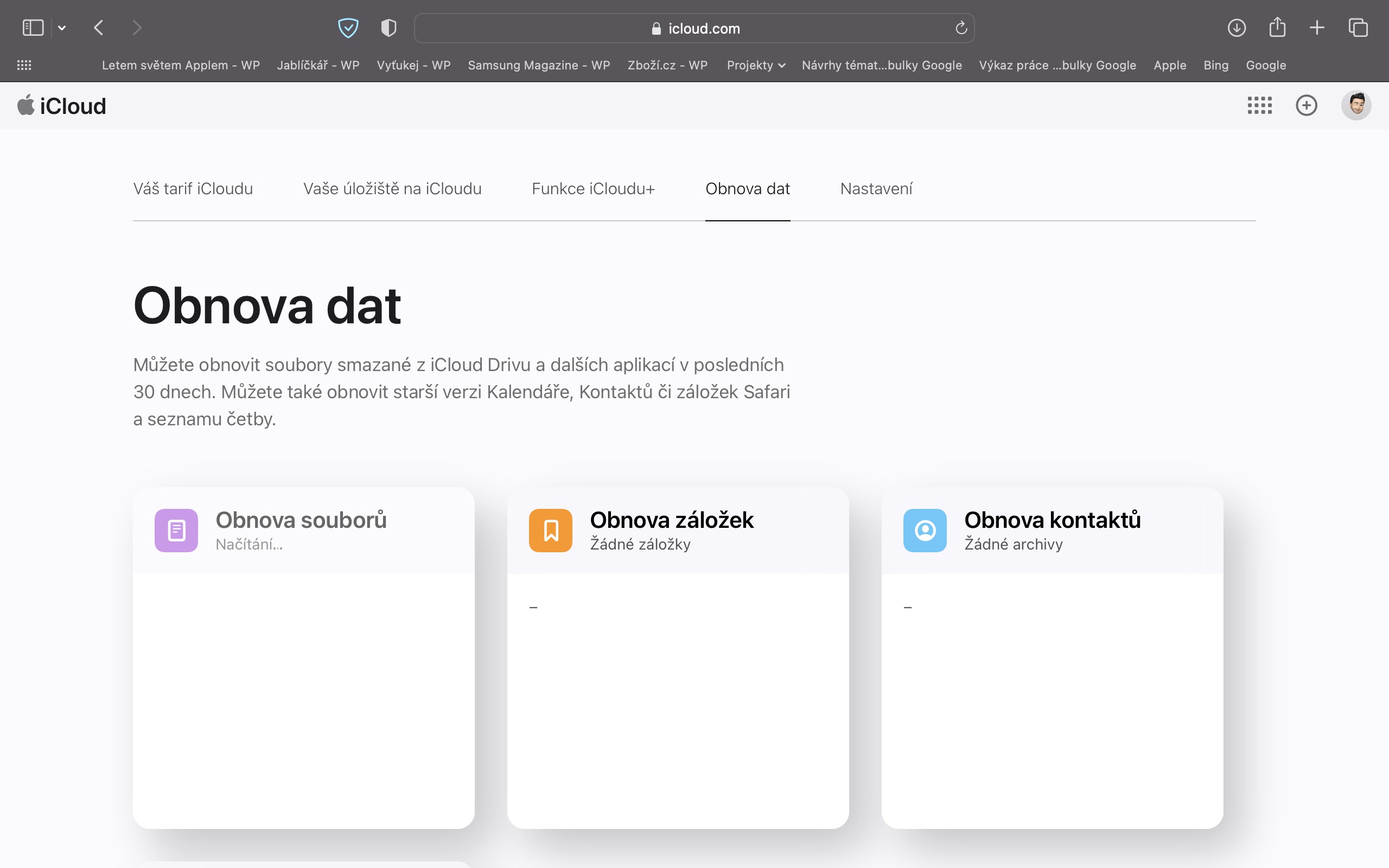This screenshot has height=868, width=1389.
Task: Switch to the Nastavení tab
Action: pyautogui.click(x=876, y=188)
